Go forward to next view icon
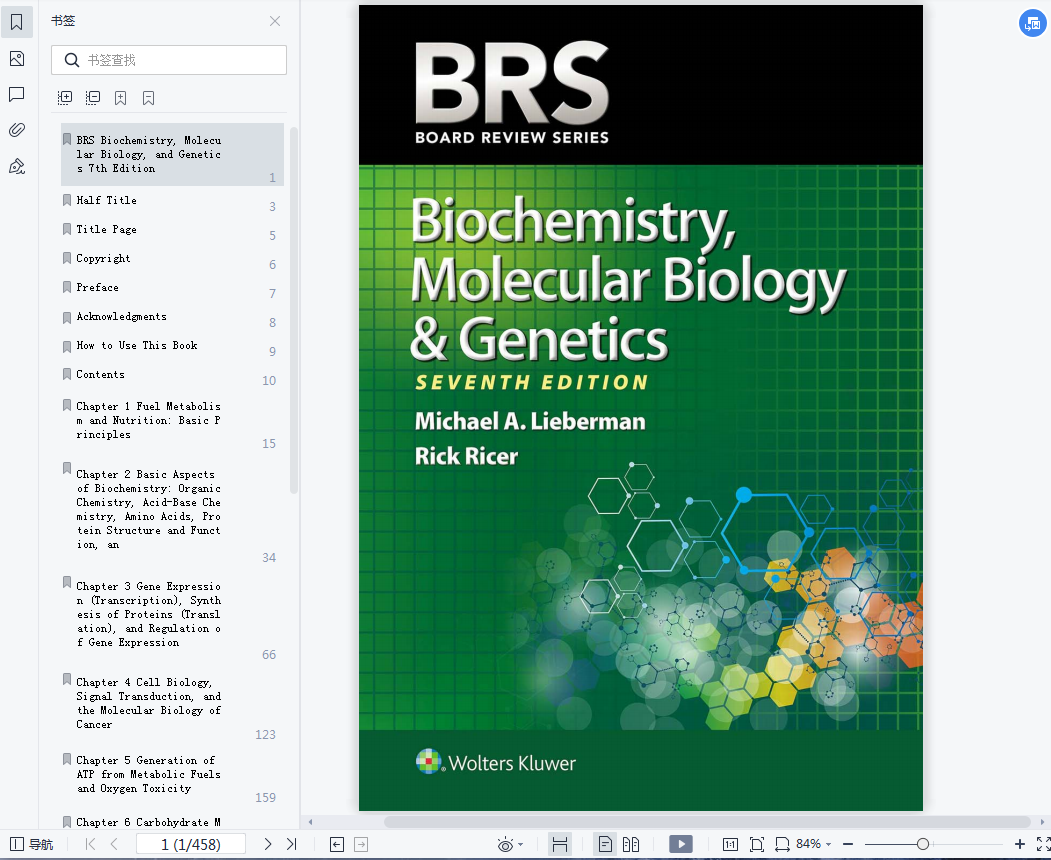The width and height of the screenshot is (1051, 860). (361, 845)
